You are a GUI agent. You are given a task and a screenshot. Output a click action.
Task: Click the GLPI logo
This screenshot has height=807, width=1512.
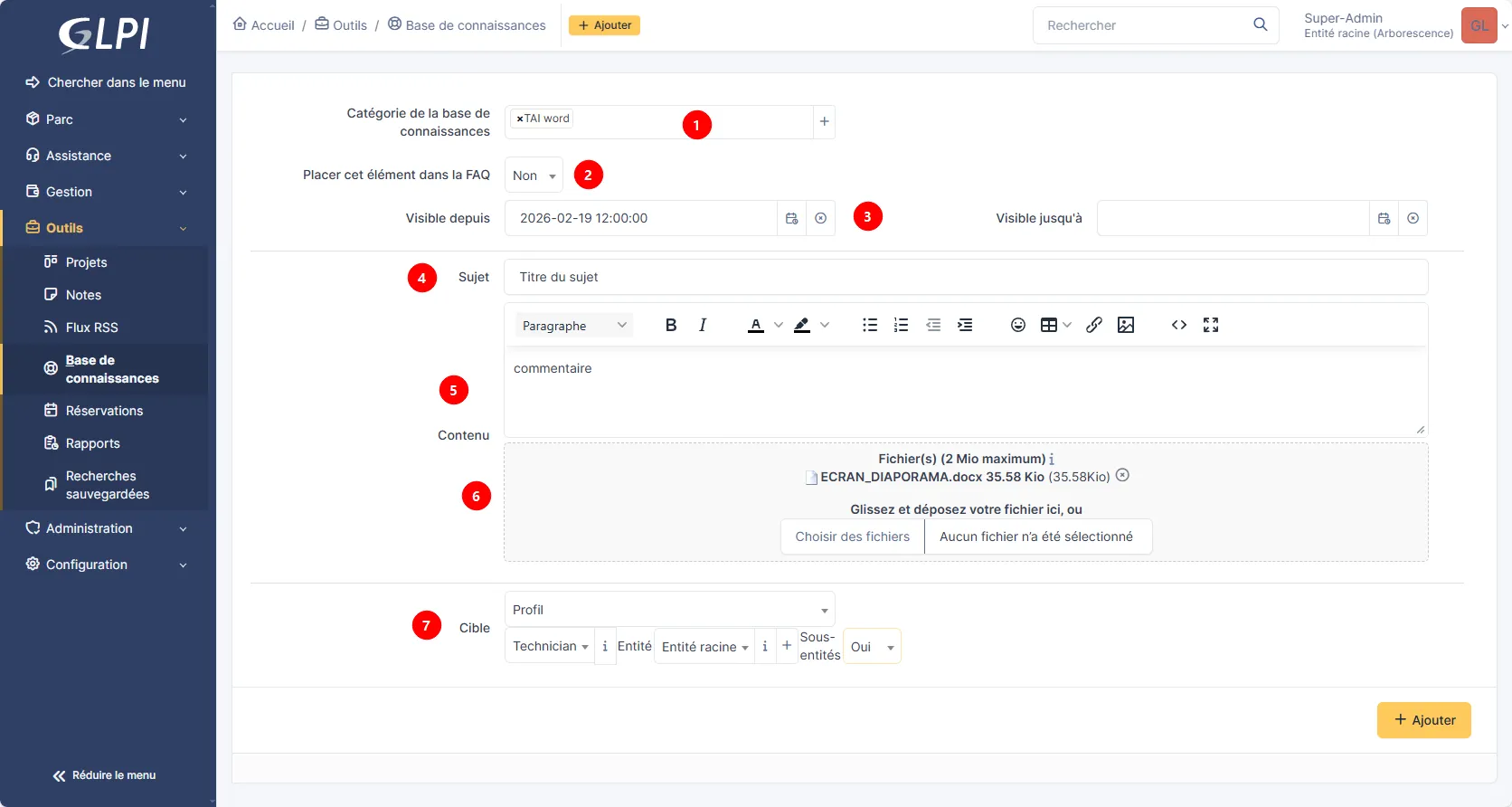(x=104, y=34)
